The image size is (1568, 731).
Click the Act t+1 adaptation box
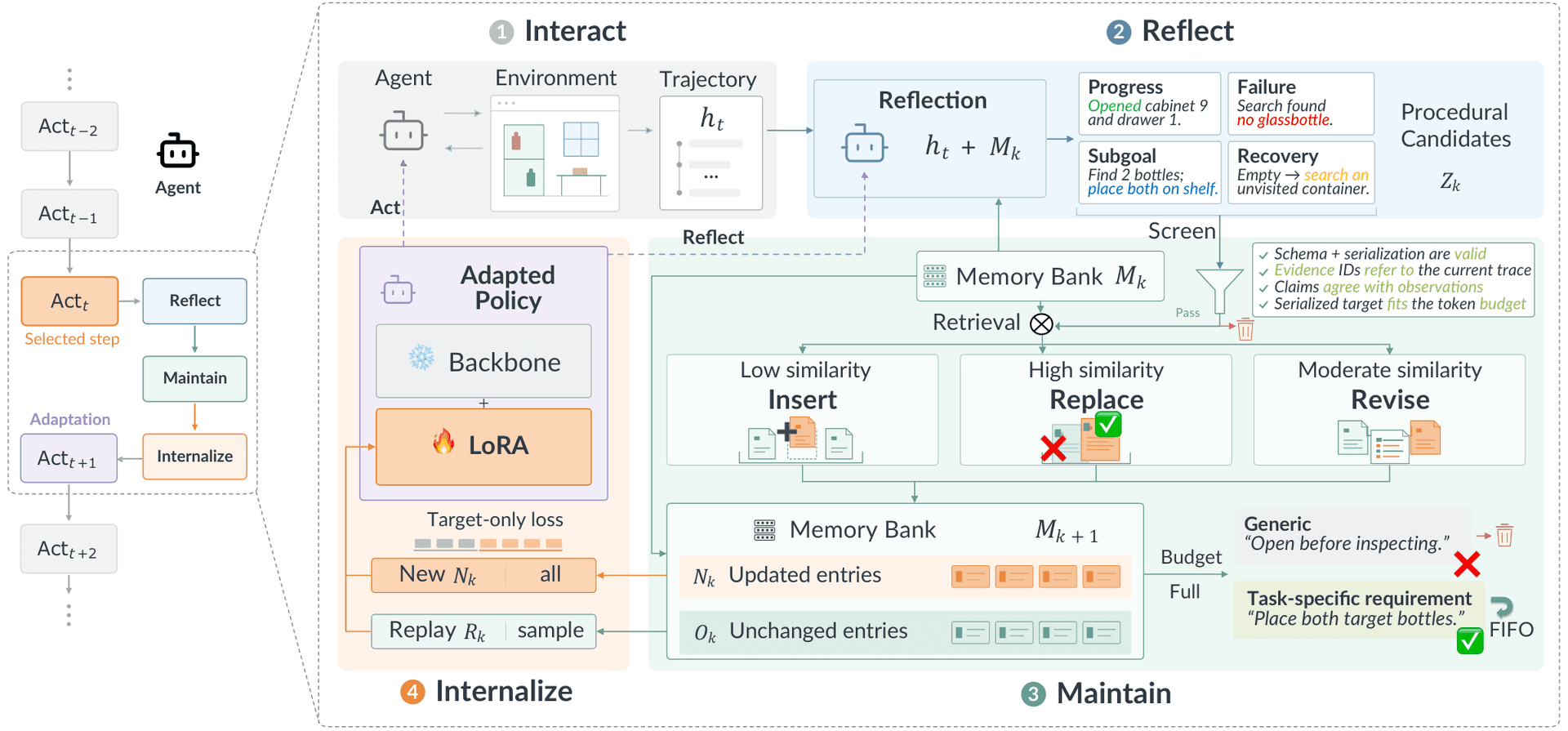pos(69,458)
